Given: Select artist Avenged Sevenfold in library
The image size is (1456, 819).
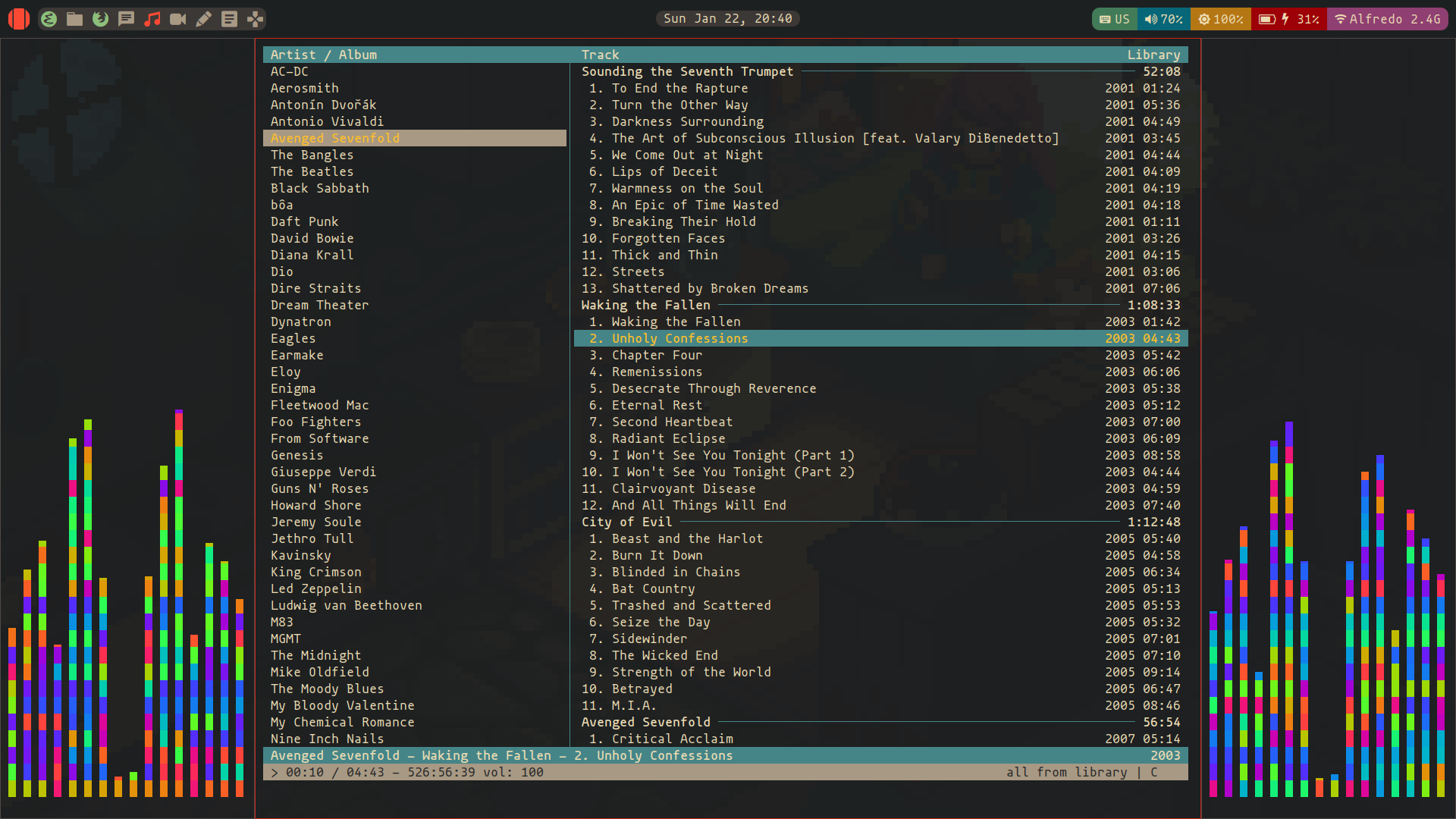Looking at the screenshot, I should tap(335, 138).
